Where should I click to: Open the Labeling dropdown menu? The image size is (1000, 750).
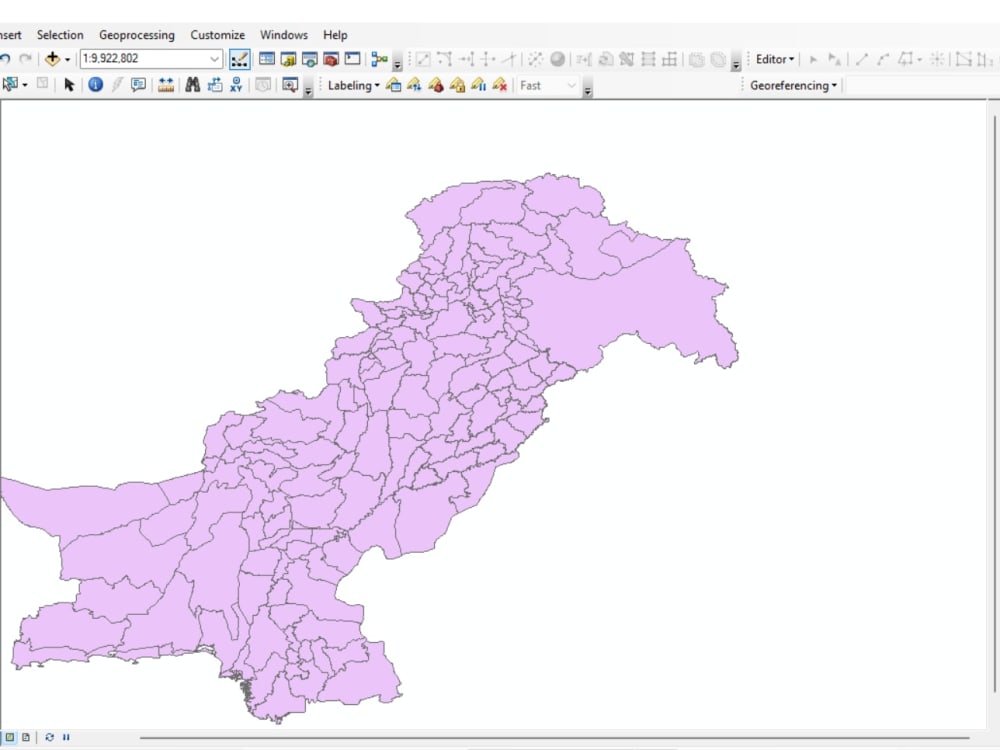(350, 85)
